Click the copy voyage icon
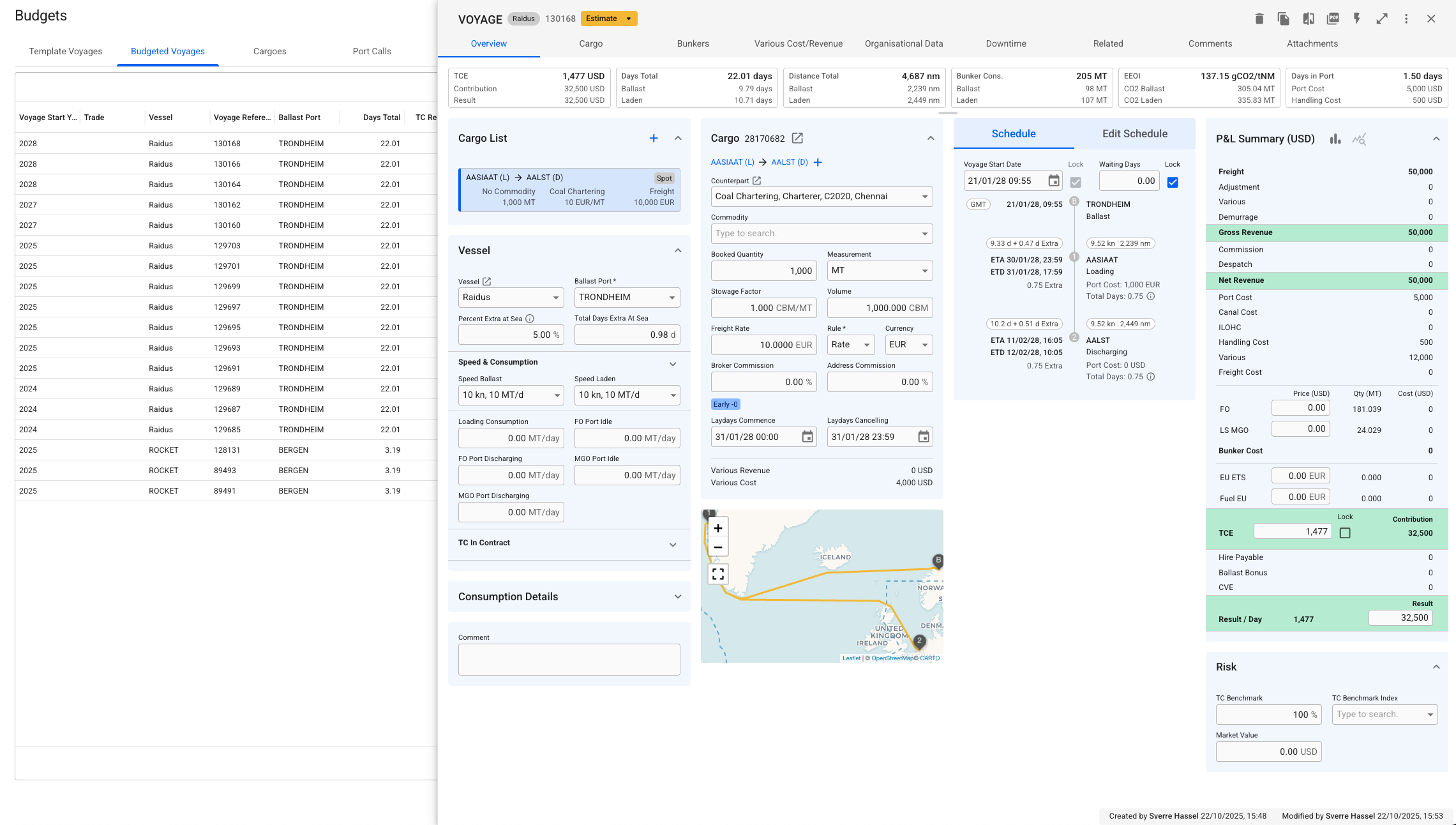This screenshot has width=1456, height=825. point(1283,19)
